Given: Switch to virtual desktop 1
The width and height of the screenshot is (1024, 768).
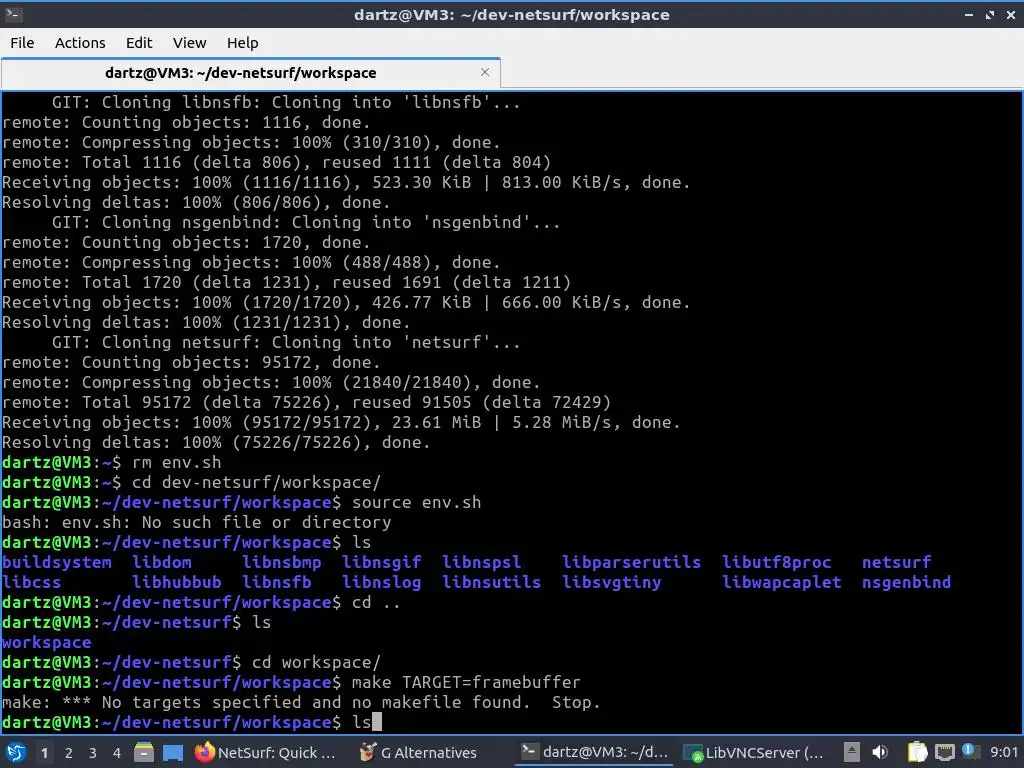Looking at the screenshot, I should [x=44, y=753].
